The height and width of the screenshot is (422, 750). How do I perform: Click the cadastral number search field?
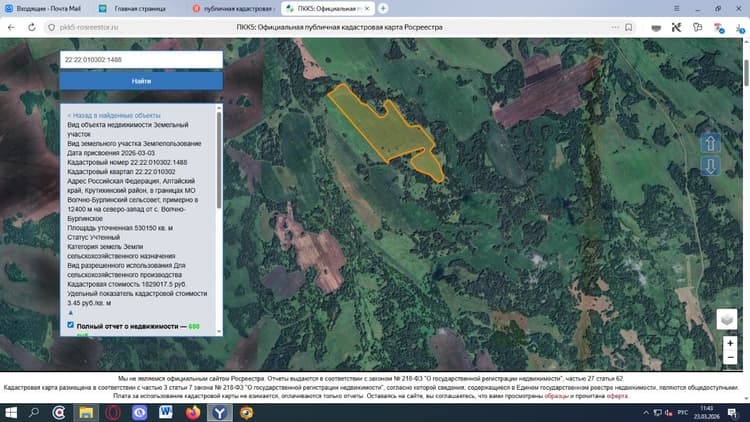tap(141, 60)
